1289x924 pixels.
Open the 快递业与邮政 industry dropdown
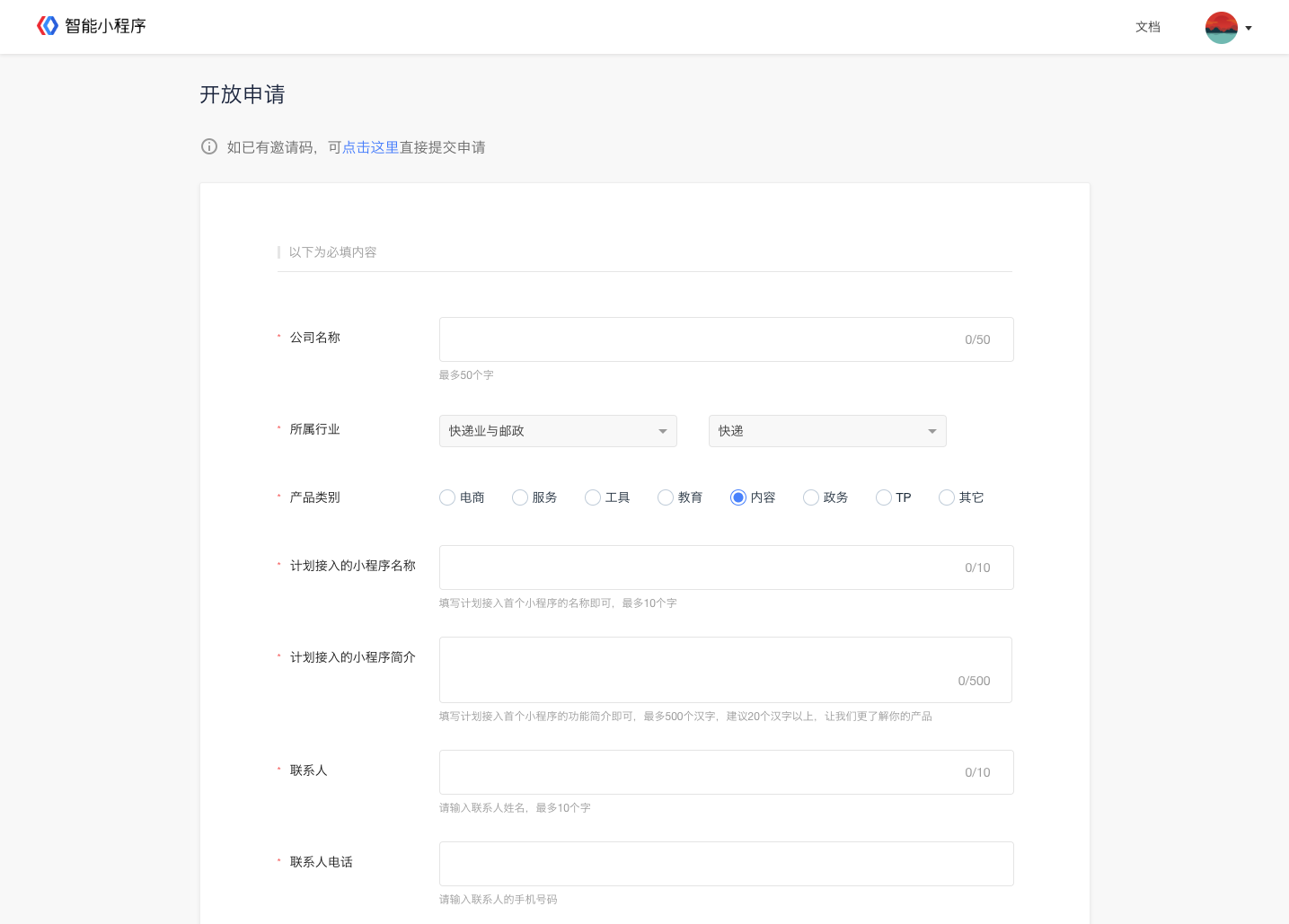[557, 431]
